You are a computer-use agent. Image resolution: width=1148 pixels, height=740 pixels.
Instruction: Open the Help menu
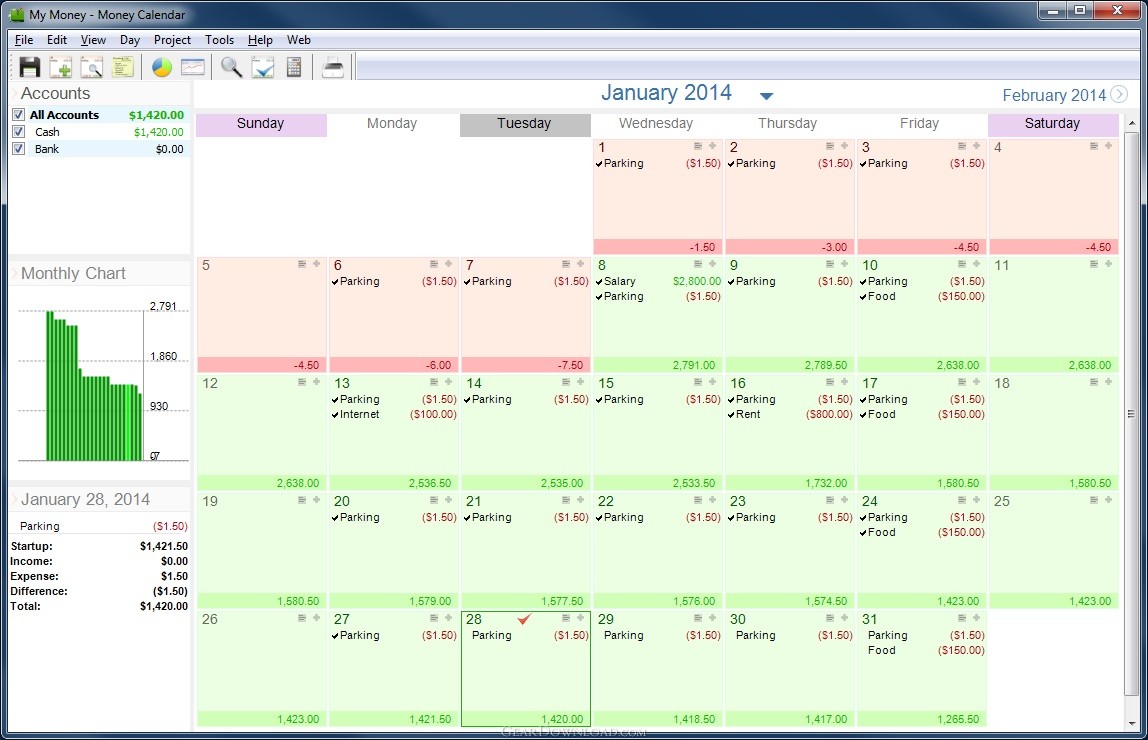(260, 40)
